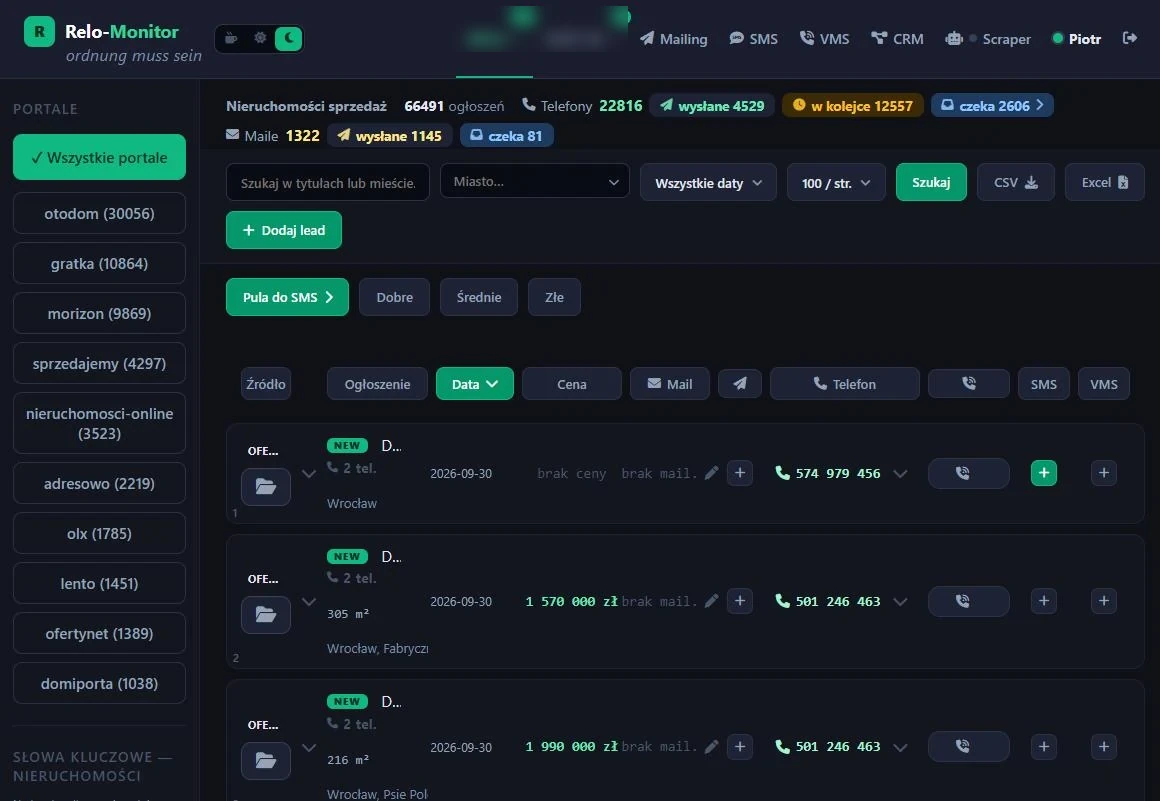Open folder icon for the 574 979 456 row

click(266, 487)
